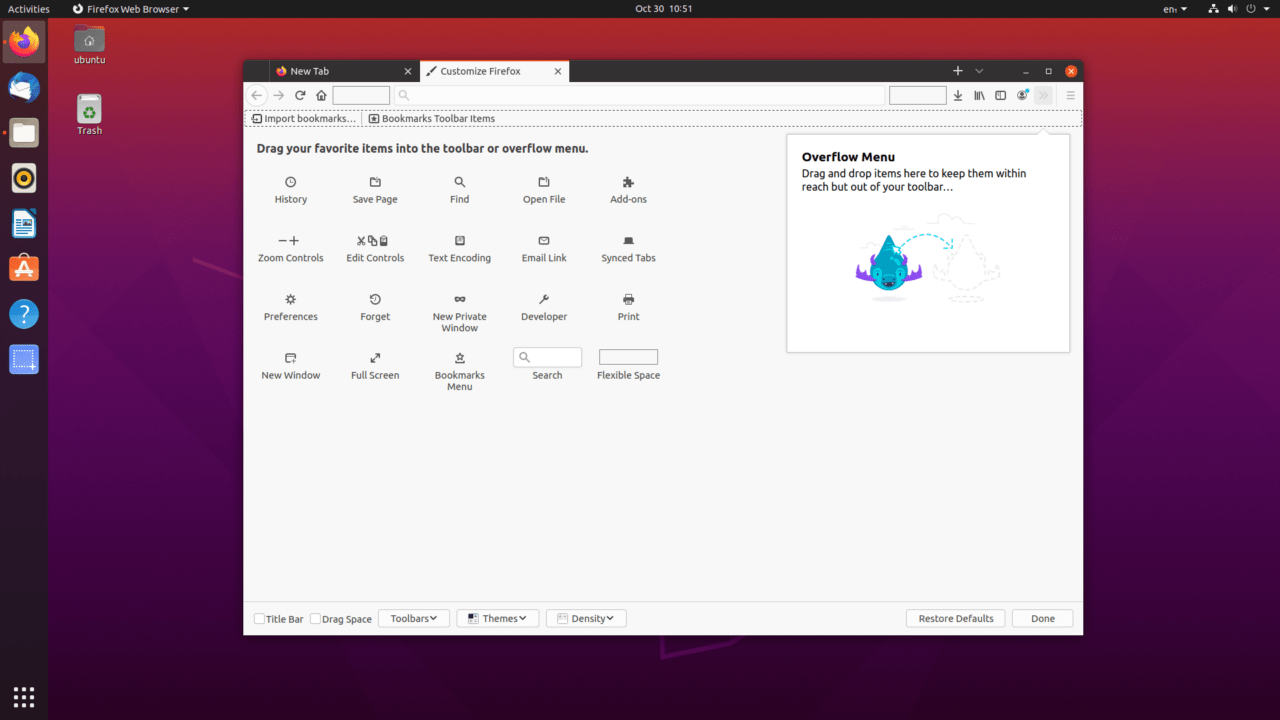Viewport: 1280px width, 720px height.
Task: Open Firefox Web Browser app menu in top bar
Action: tap(130, 9)
